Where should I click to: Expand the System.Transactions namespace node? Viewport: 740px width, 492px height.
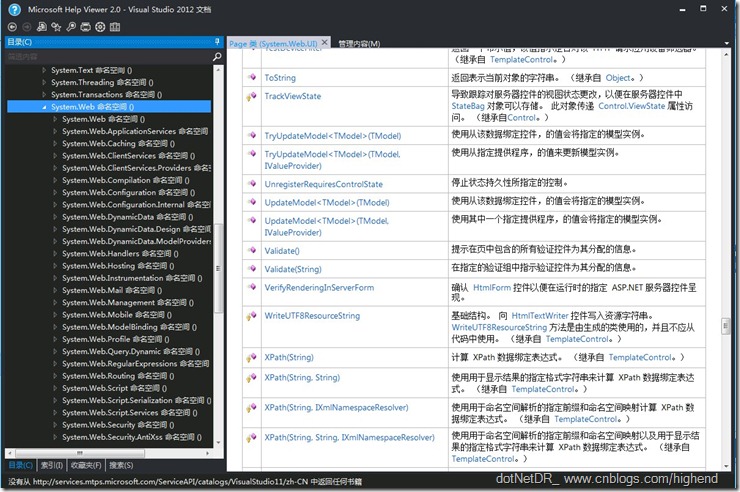click(44, 95)
